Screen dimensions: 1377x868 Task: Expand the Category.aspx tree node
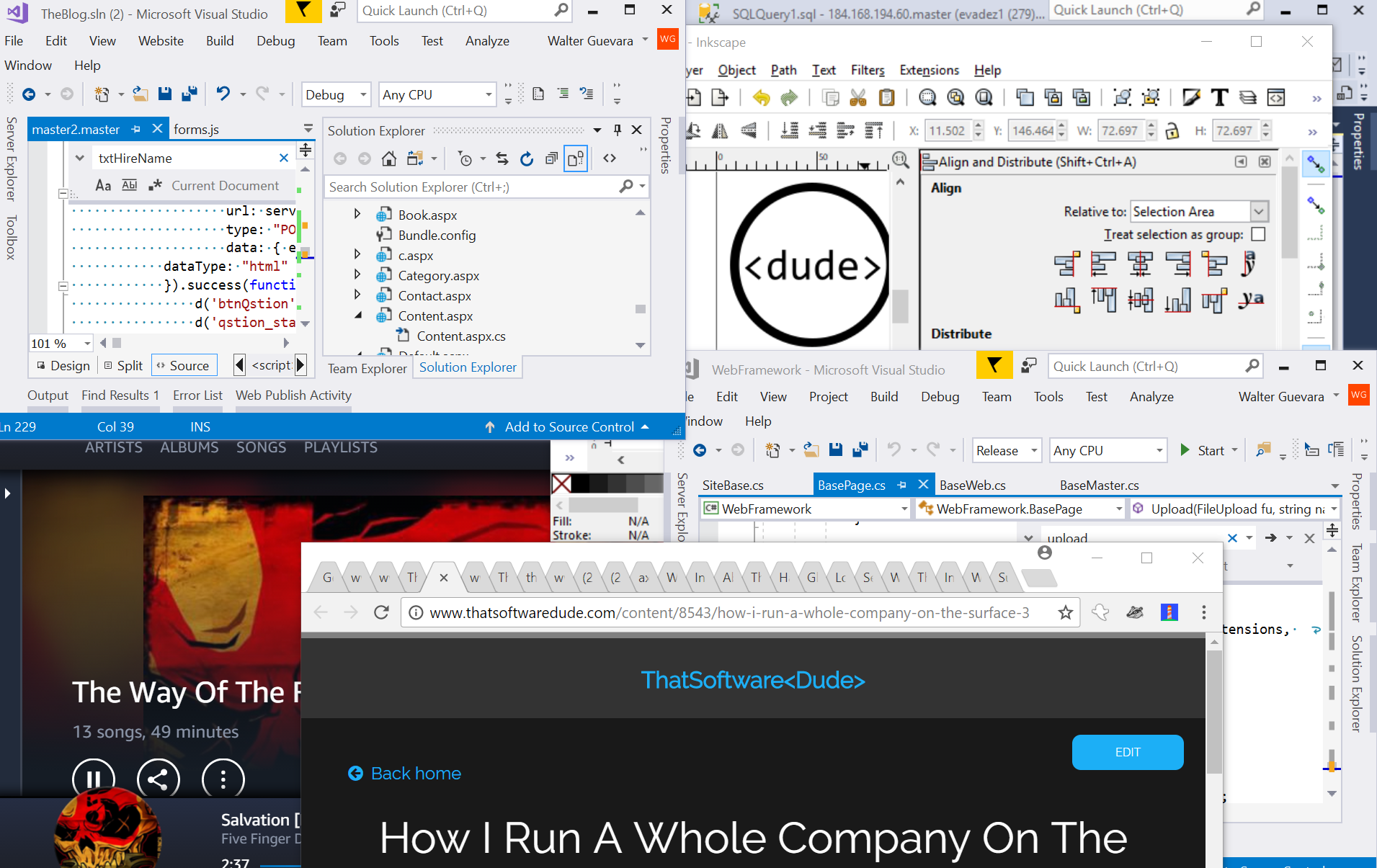coord(357,274)
